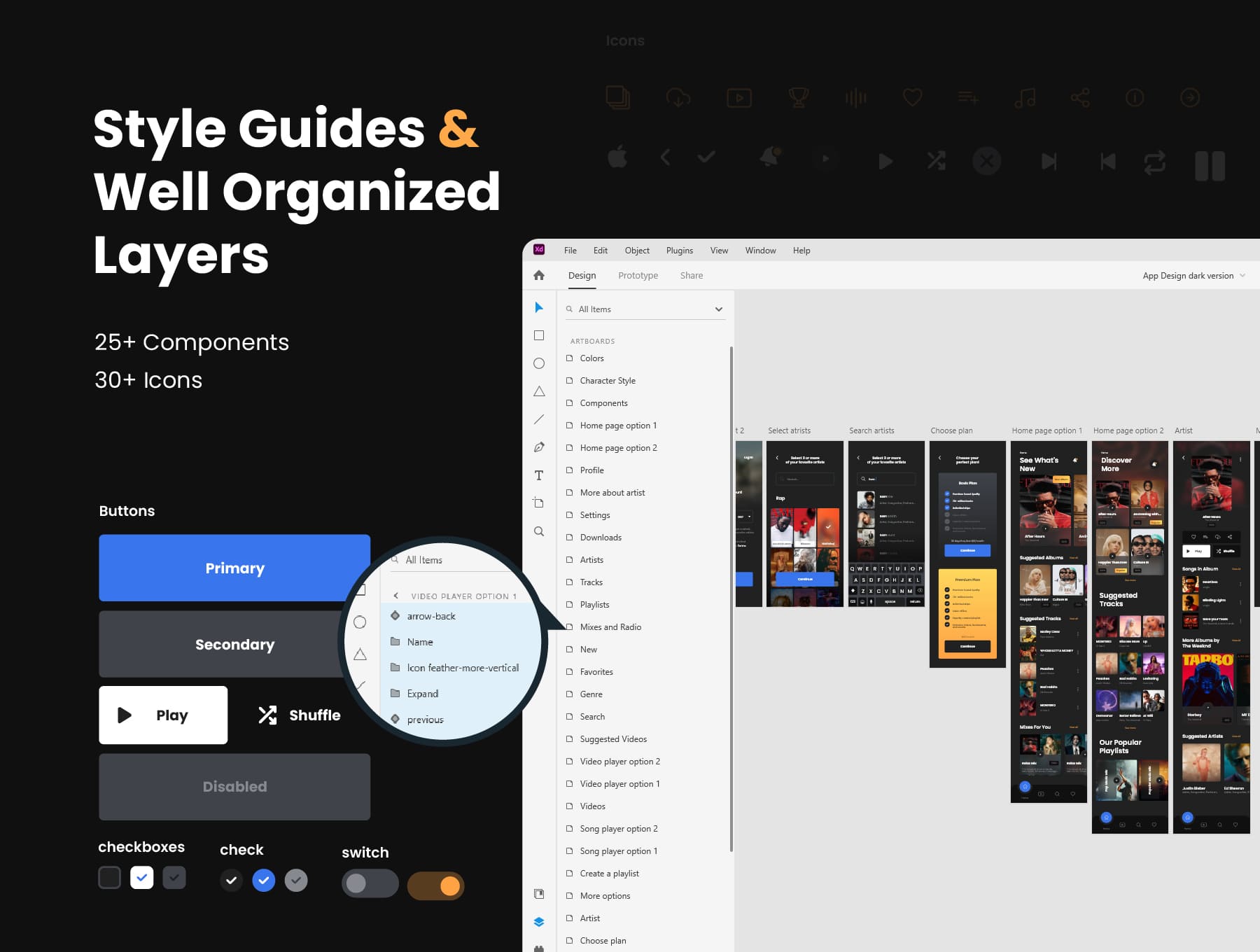Screen dimensions: 1260x952
Task: Toggle the orange enabled switch
Action: pos(435,885)
